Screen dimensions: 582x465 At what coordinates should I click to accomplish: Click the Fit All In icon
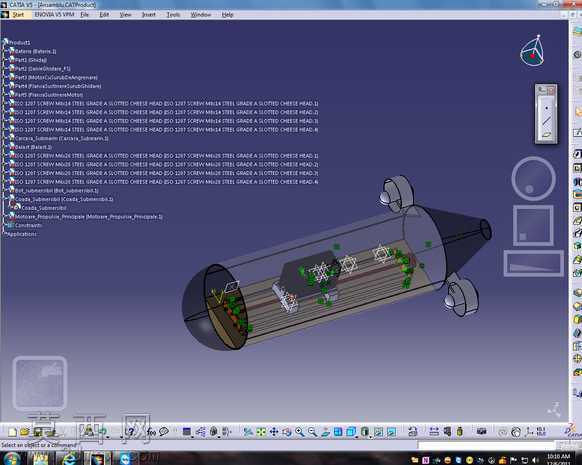coord(261,432)
